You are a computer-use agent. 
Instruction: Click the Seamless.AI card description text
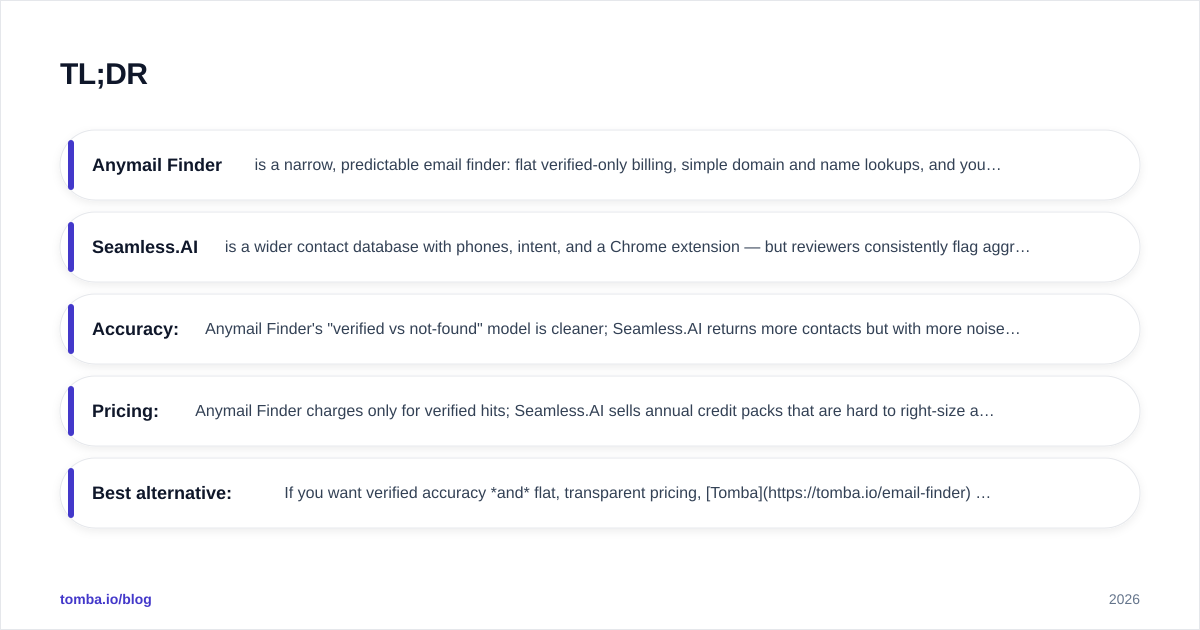click(x=627, y=247)
